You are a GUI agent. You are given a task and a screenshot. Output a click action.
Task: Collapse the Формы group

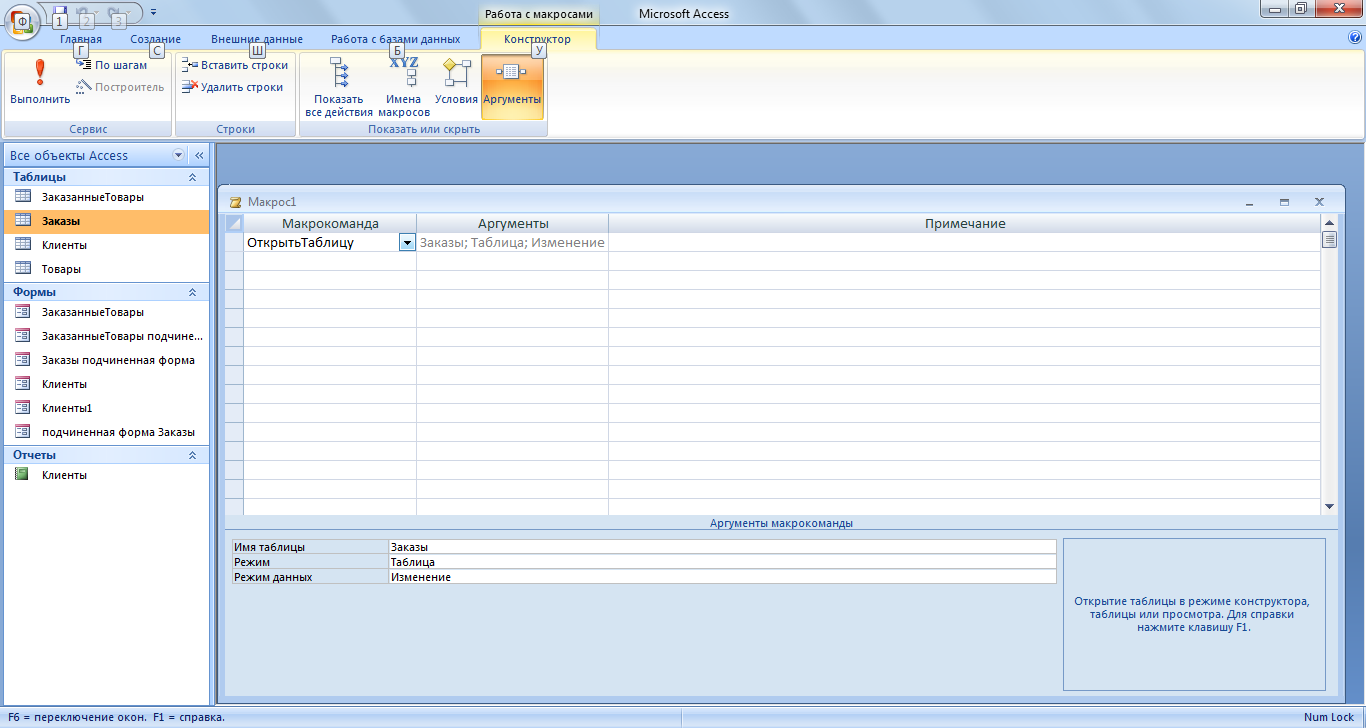(x=192, y=292)
